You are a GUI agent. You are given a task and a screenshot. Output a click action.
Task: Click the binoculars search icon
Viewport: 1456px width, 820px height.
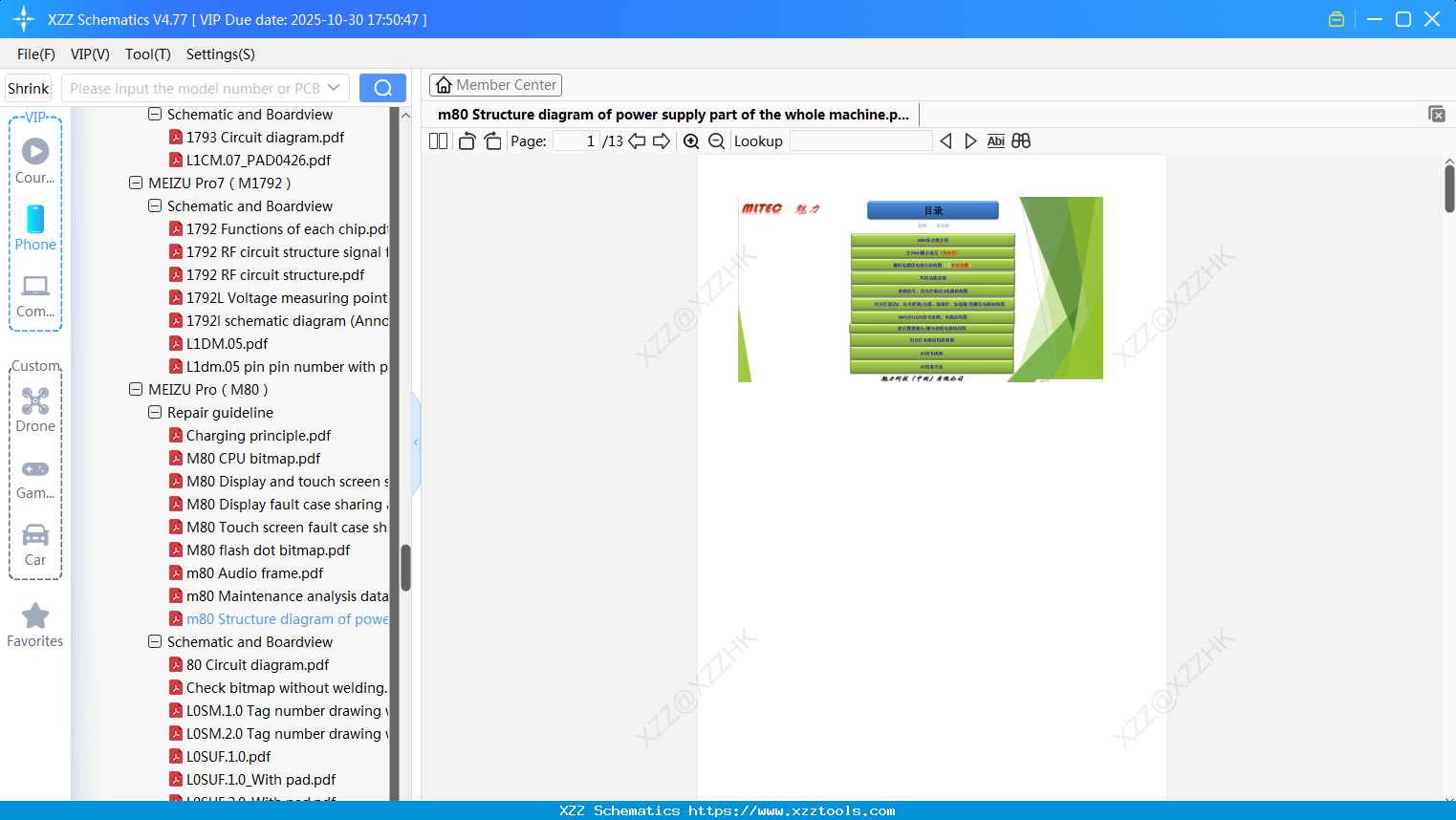pyautogui.click(x=1021, y=141)
